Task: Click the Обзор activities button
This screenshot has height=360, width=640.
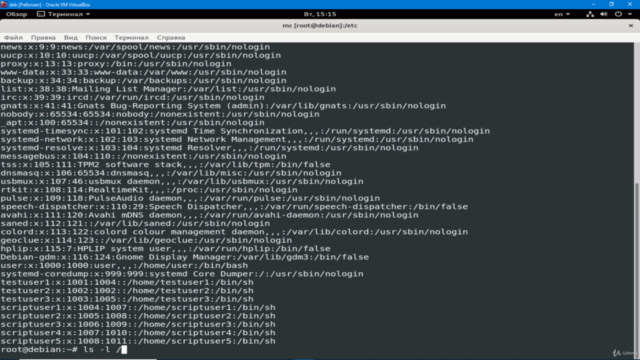Action: (16, 14)
